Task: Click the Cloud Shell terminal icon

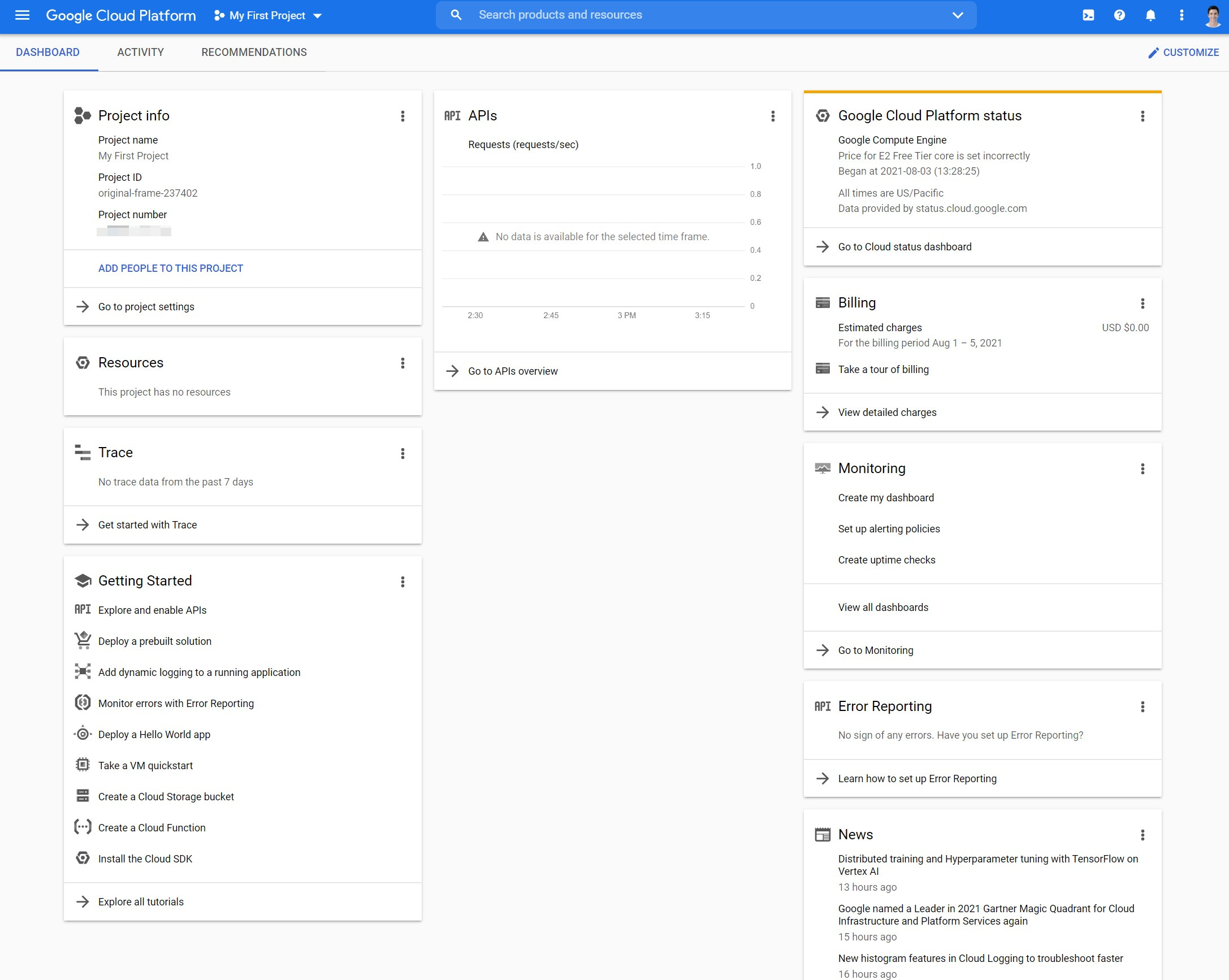Action: click(1088, 15)
